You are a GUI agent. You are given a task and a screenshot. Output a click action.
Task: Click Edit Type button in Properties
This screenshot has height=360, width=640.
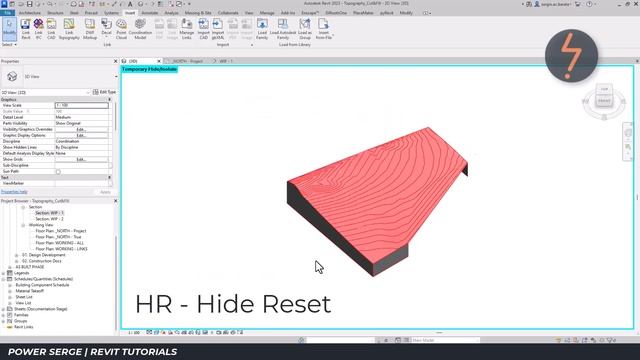click(x=104, y=92)
